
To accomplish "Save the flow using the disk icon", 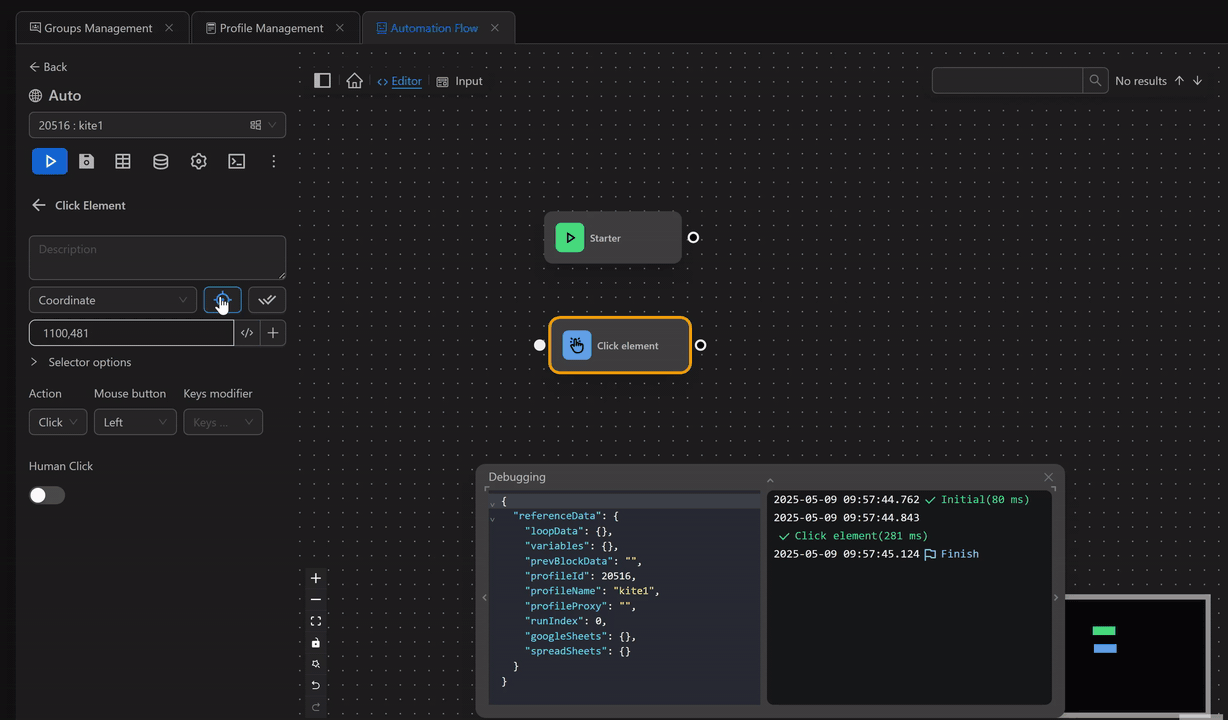I will pyautogui.click(x=87, y=161).
